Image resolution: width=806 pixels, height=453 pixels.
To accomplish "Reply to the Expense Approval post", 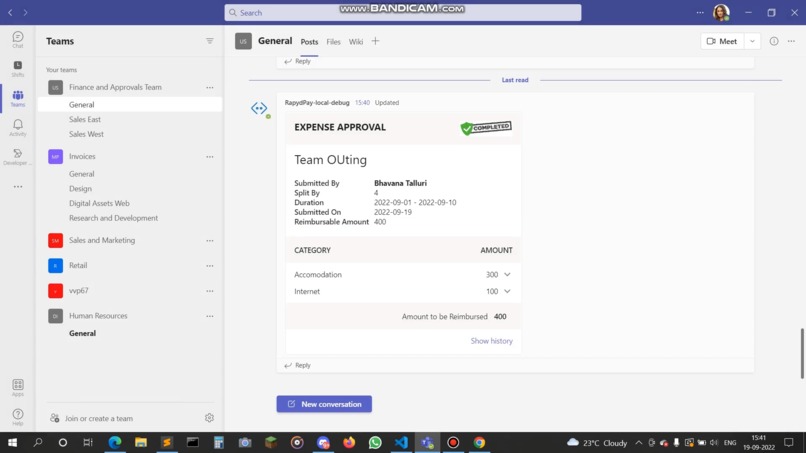I will point(298,365).
